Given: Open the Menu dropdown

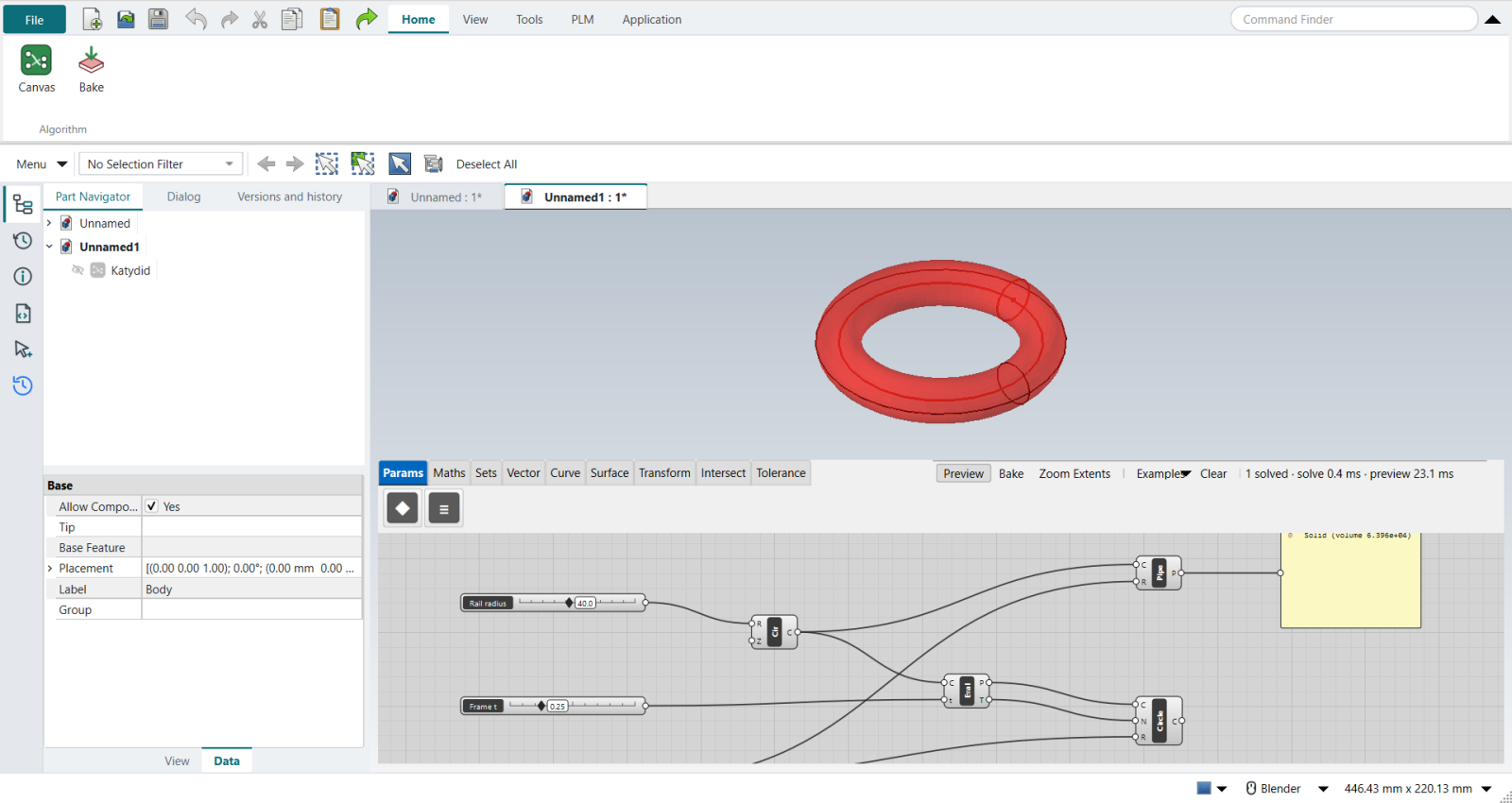Looking at the screenshot, I should click(x=42, y=163).
